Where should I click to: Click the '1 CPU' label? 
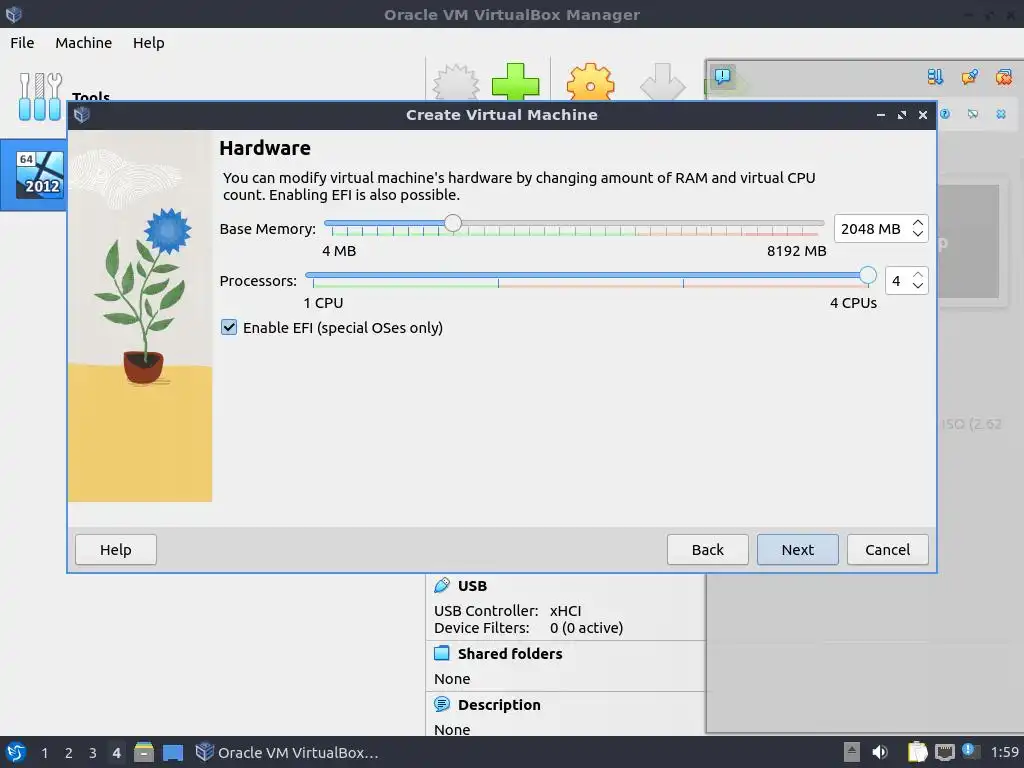[x=323, y=303]
